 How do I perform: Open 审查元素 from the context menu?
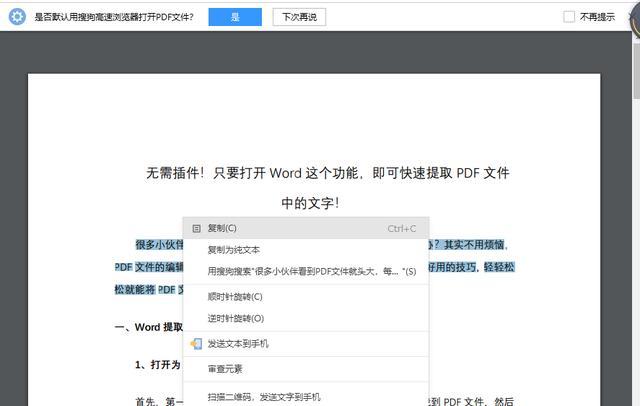[x=306, y=369]
